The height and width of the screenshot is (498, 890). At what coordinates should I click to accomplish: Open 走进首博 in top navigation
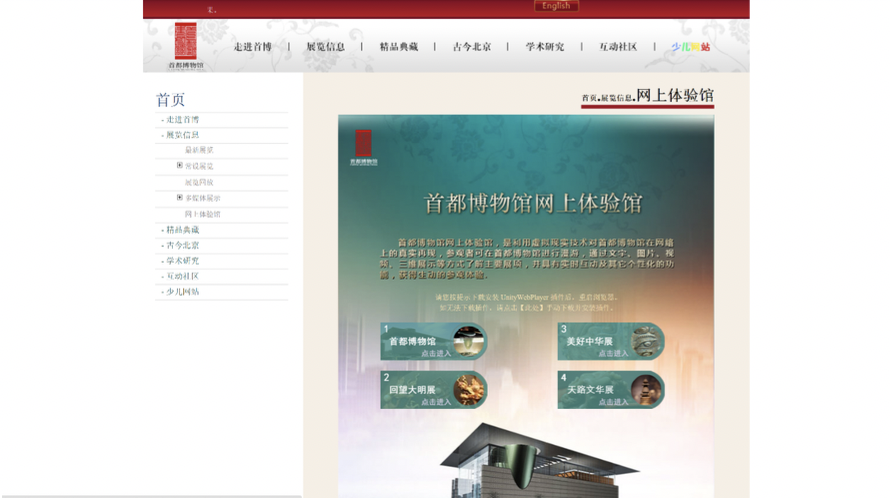253,47
